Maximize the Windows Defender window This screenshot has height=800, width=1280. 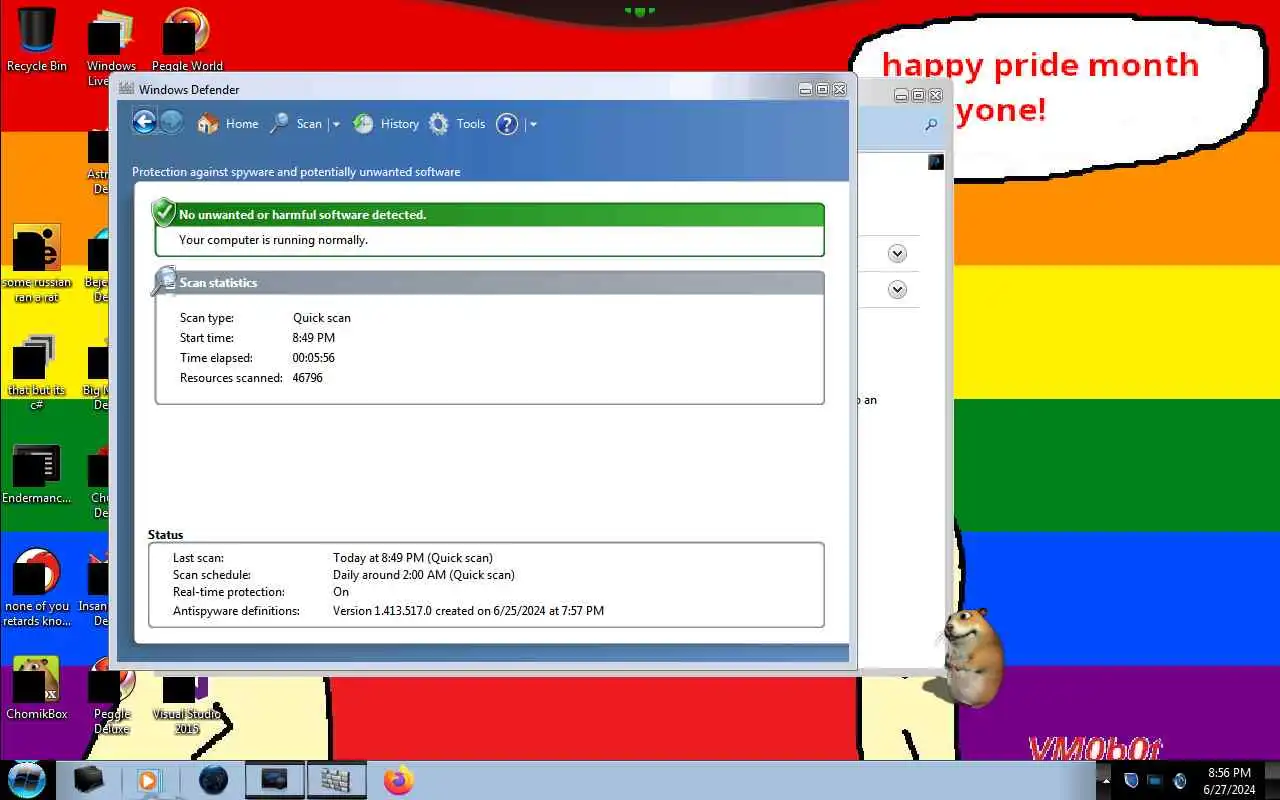(x=822, y=89)
